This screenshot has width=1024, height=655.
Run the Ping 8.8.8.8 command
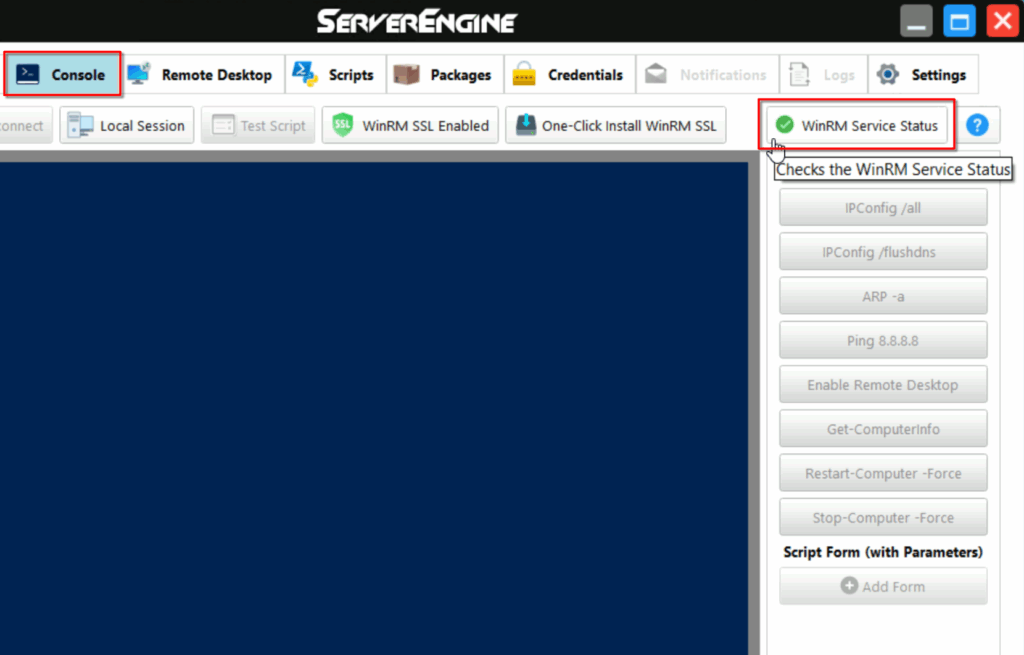pos(883,340)
